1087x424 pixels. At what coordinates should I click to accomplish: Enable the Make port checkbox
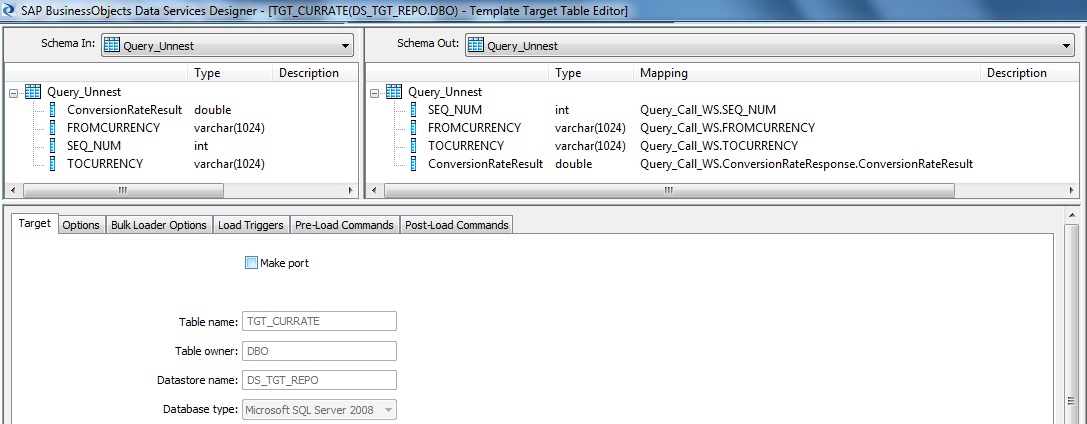(251, 263)
